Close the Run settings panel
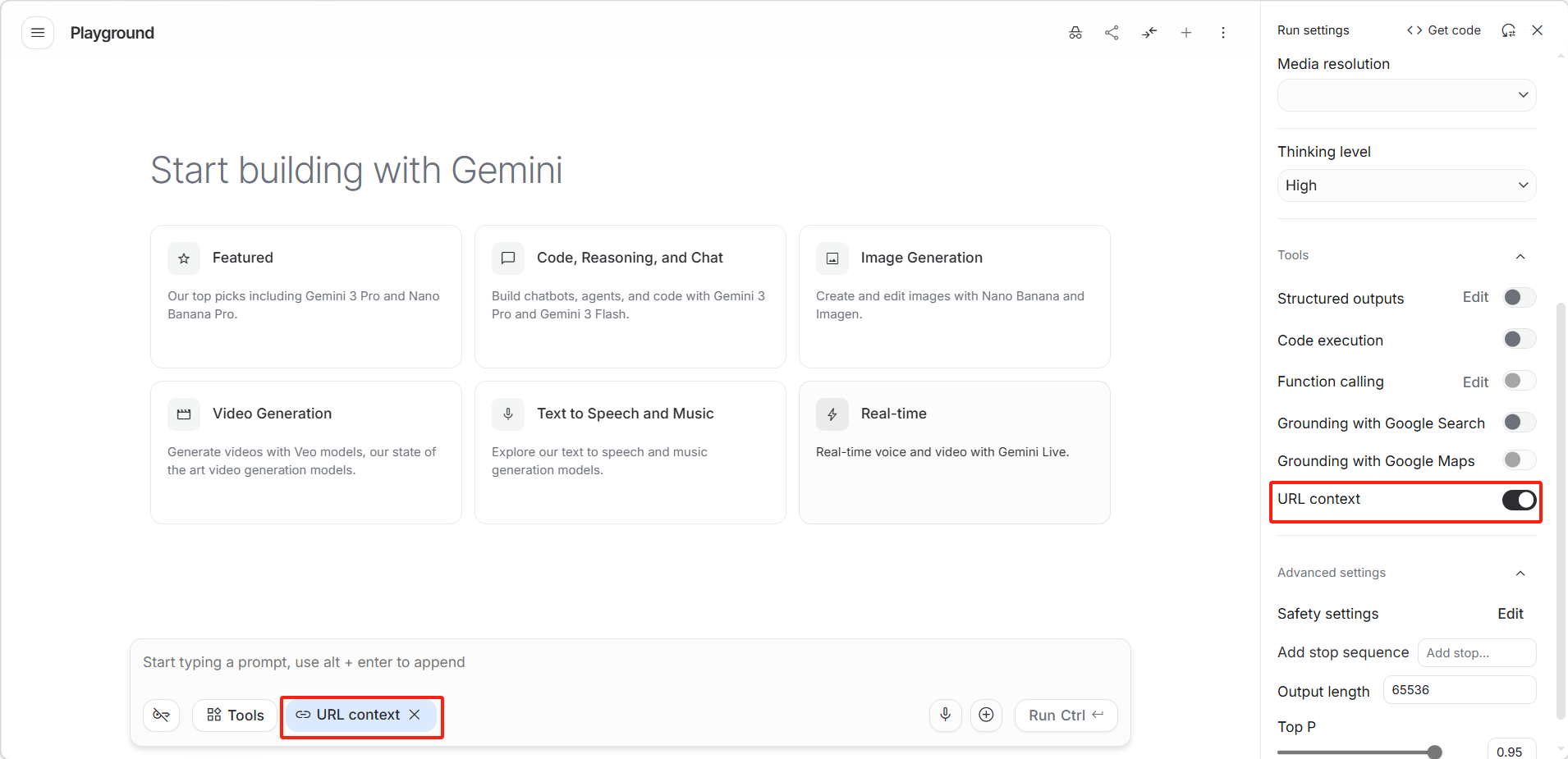This screenshot has height=759, width=1568. (1538, 30)
